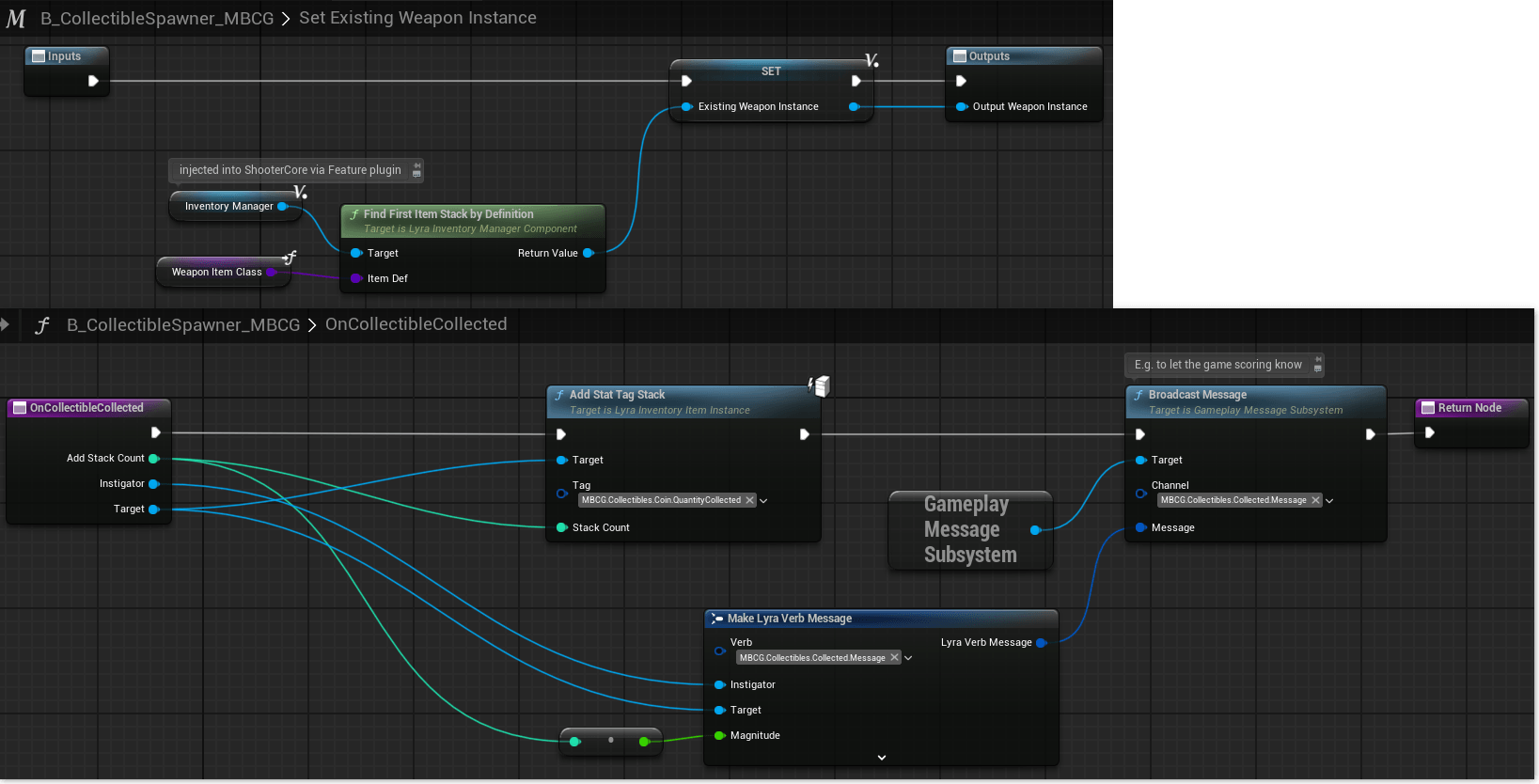Click the 'Set Existing Weapon Instance' breadcrumb
This screenshot has height=784, width=1539.
(417, 18)
